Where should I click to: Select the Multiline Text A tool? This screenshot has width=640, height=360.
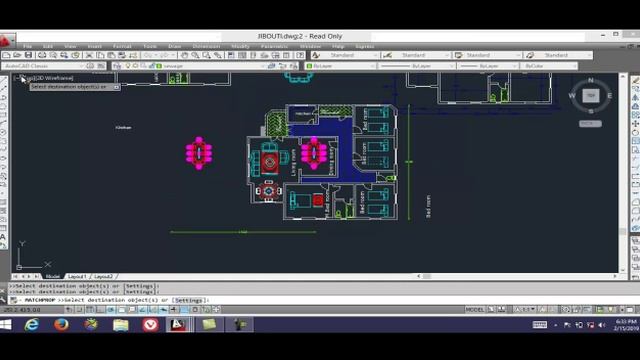click(3, 237)
